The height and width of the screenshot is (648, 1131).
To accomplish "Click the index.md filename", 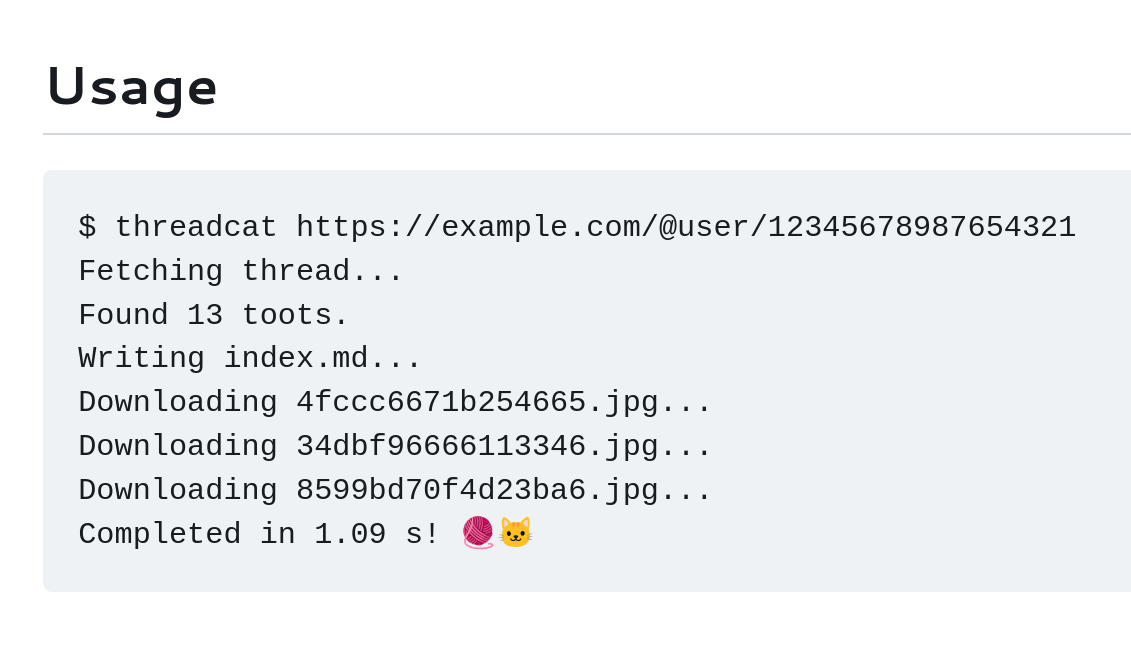I will 296,359.
